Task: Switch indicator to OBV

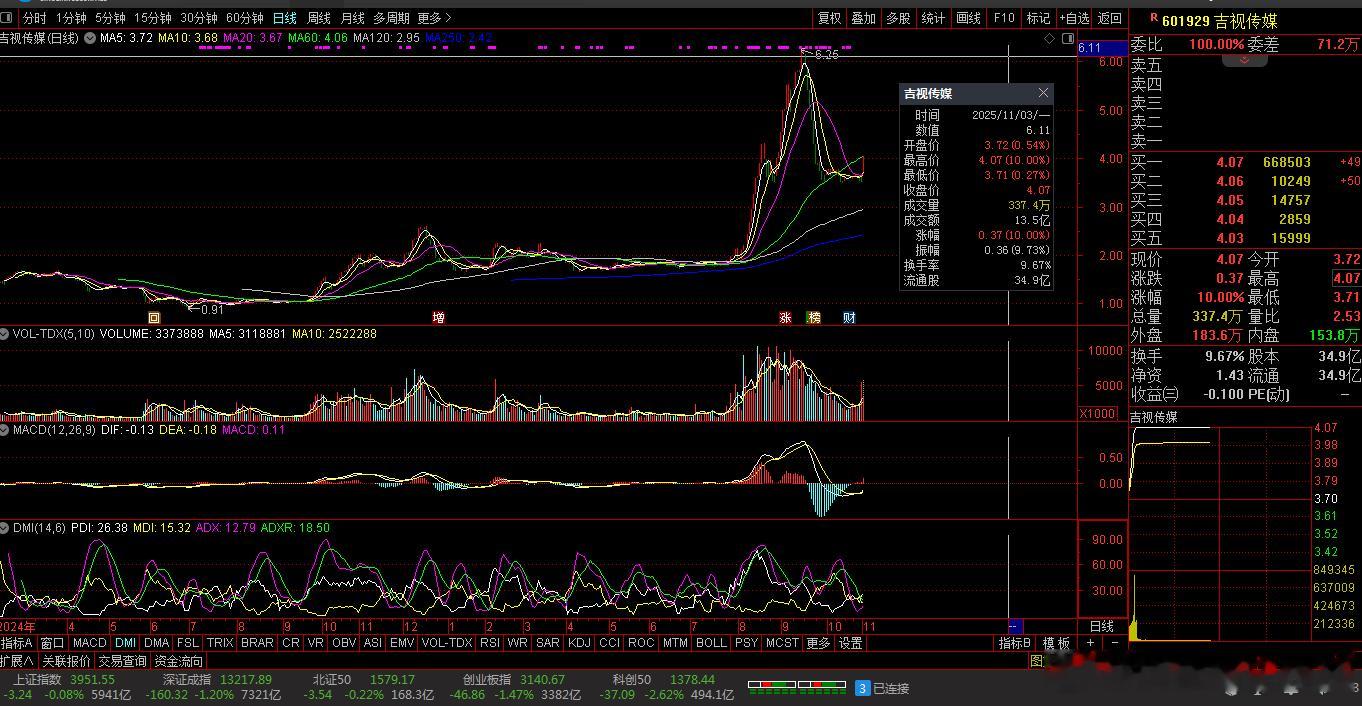Action: pyautogui.click(x=344, y=643)
